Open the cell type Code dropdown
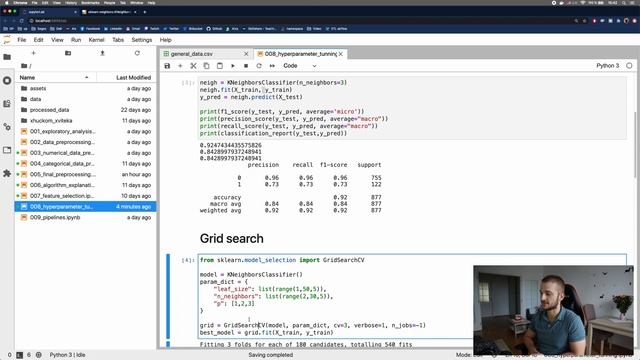This screenshot has width=640, height=360. pos(300,66)
